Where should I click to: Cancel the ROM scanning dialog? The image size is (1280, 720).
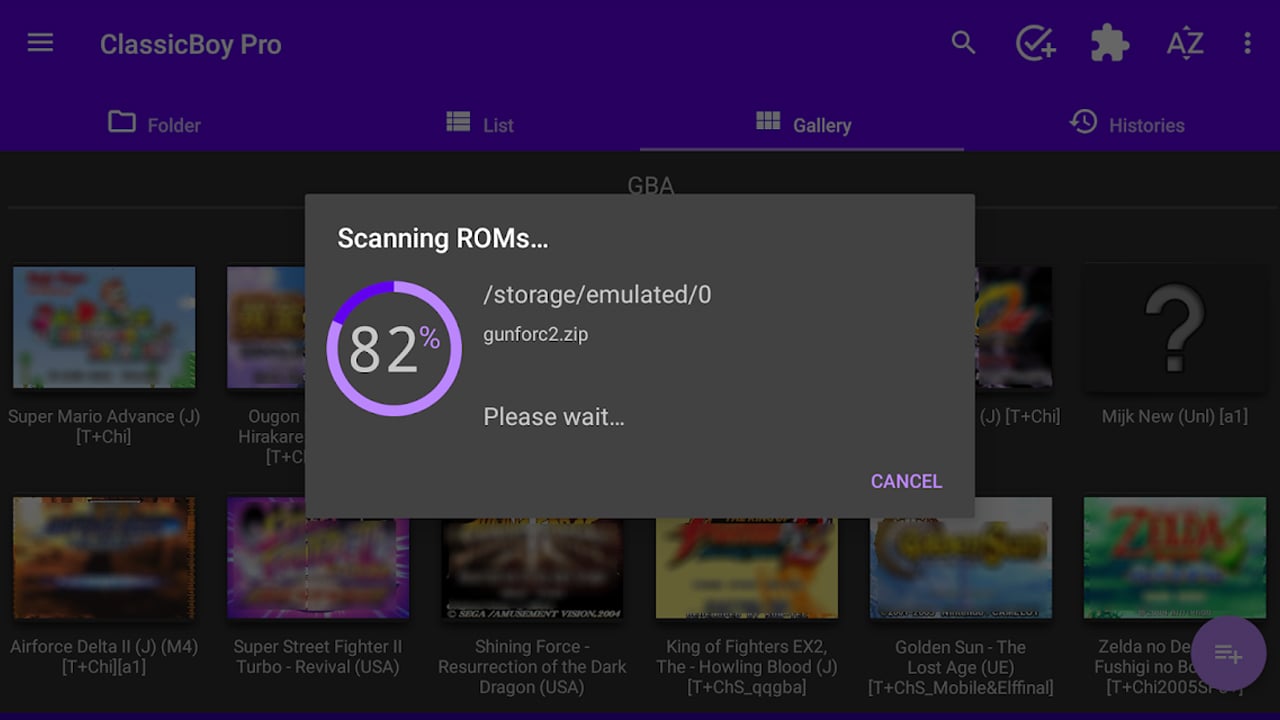click(906, 481)
